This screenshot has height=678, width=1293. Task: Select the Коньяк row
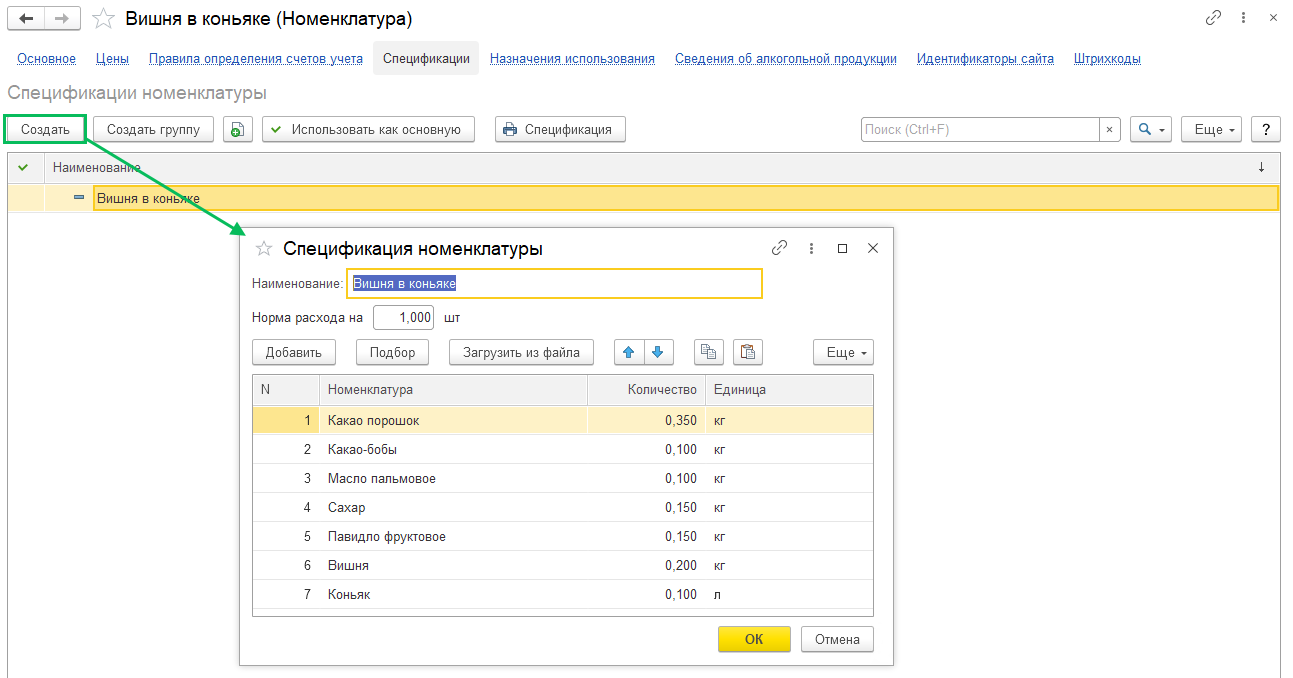coord(563,594)
